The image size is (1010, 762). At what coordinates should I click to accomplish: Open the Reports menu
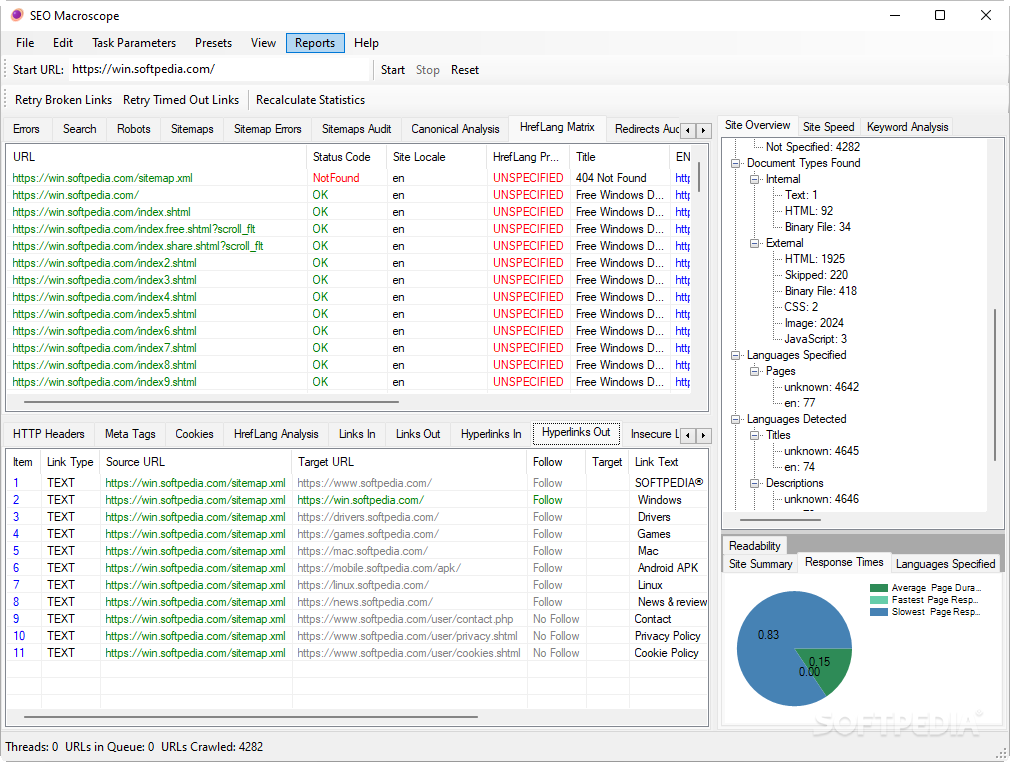(315, 43)
